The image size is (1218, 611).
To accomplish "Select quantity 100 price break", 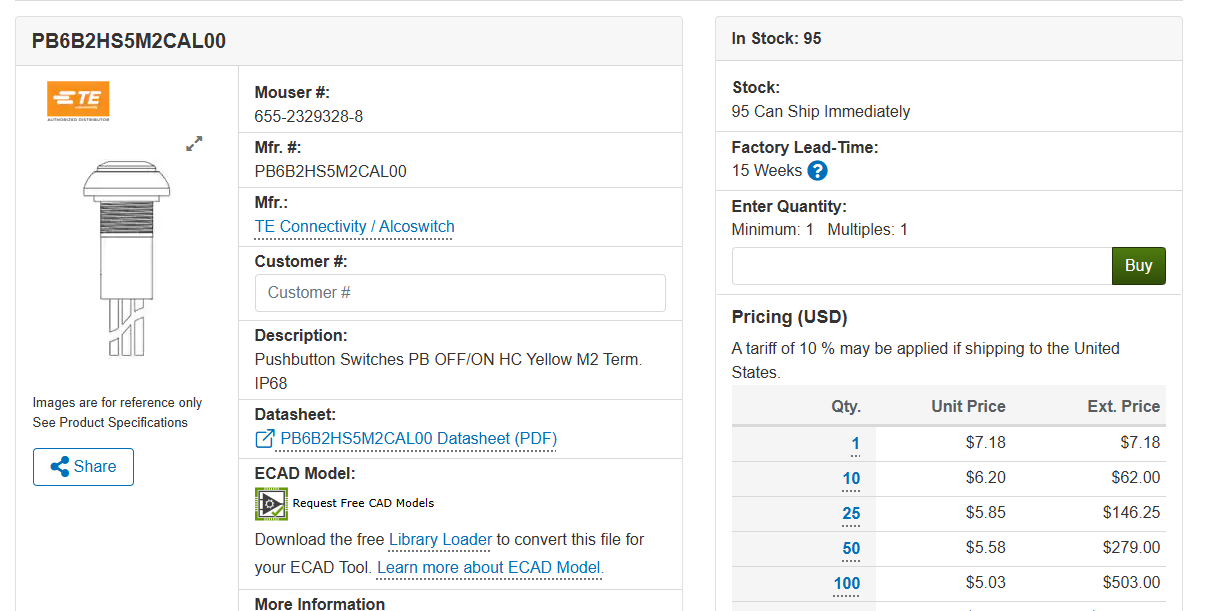I will tap(847, 584).
